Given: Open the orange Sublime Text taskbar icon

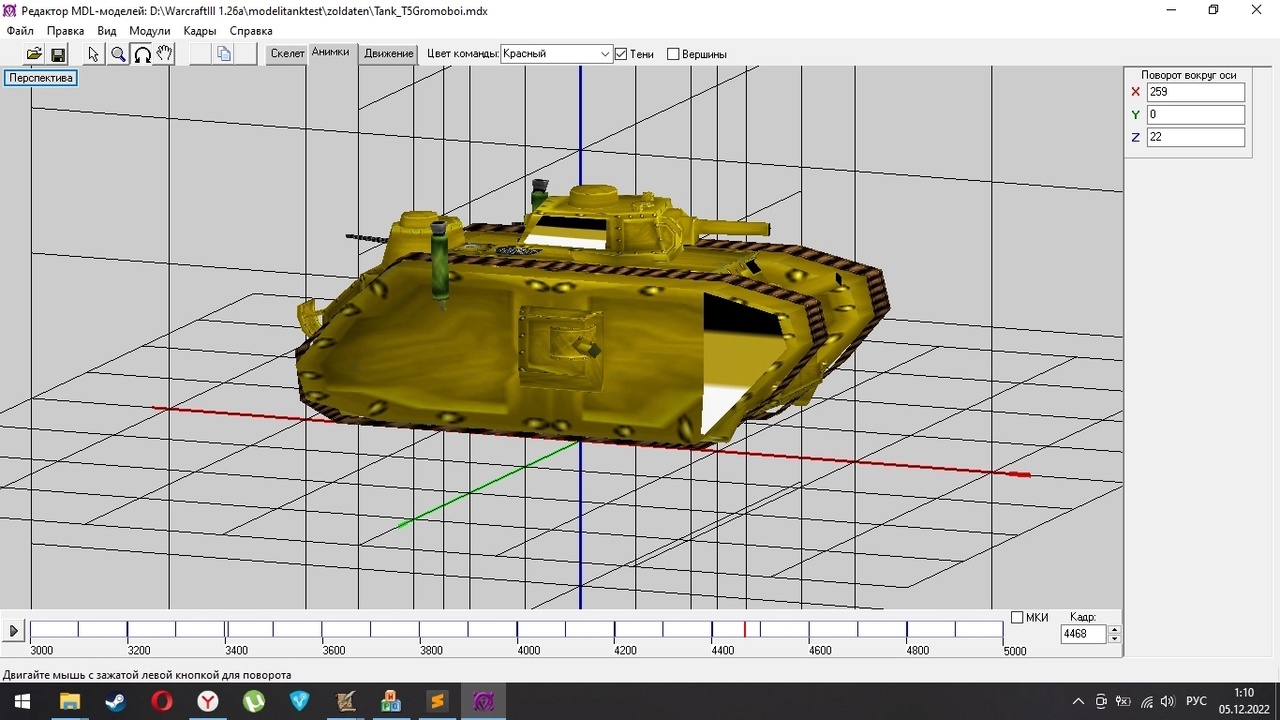Looking at the screenshot, I should (438, 702).
